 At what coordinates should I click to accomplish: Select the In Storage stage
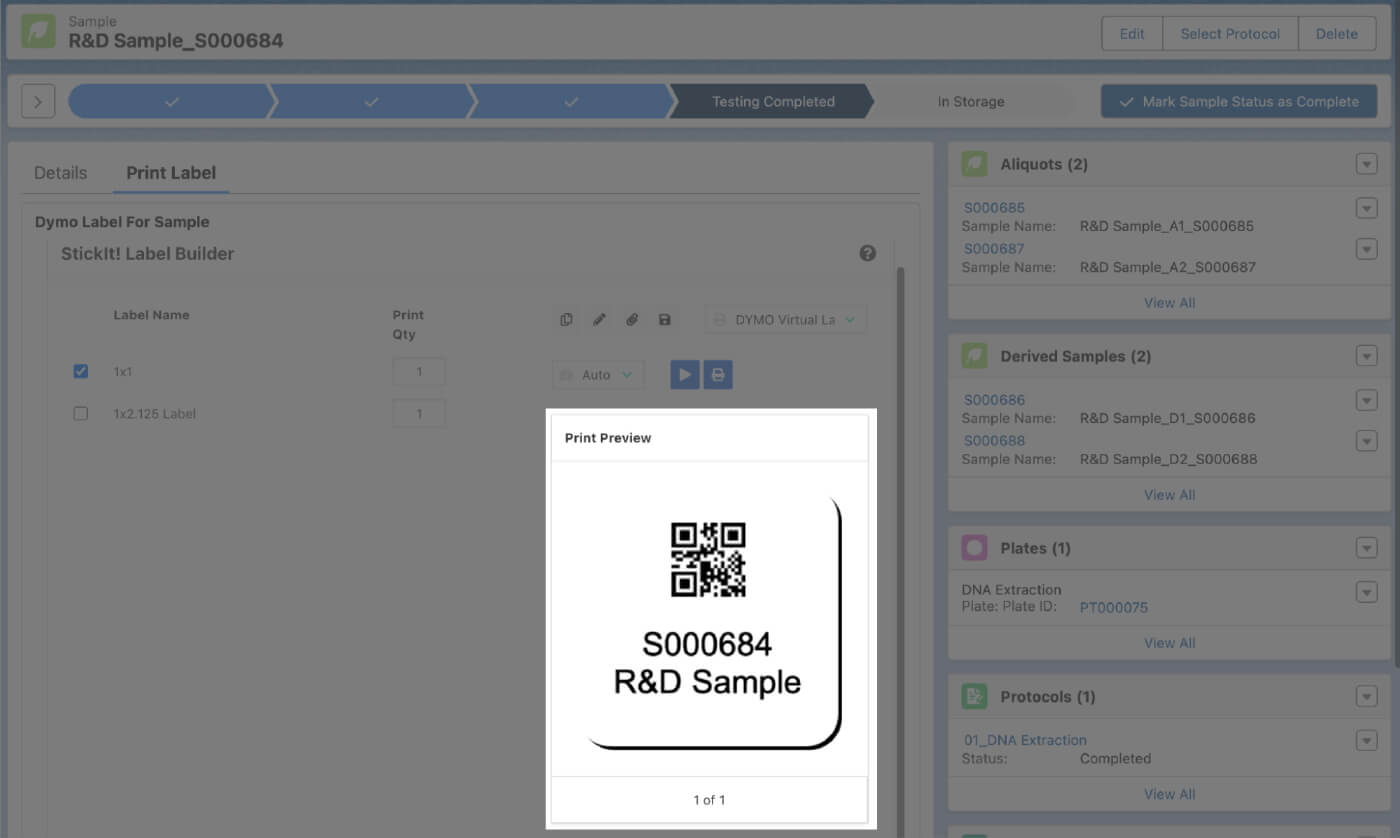tap(971, 102)
